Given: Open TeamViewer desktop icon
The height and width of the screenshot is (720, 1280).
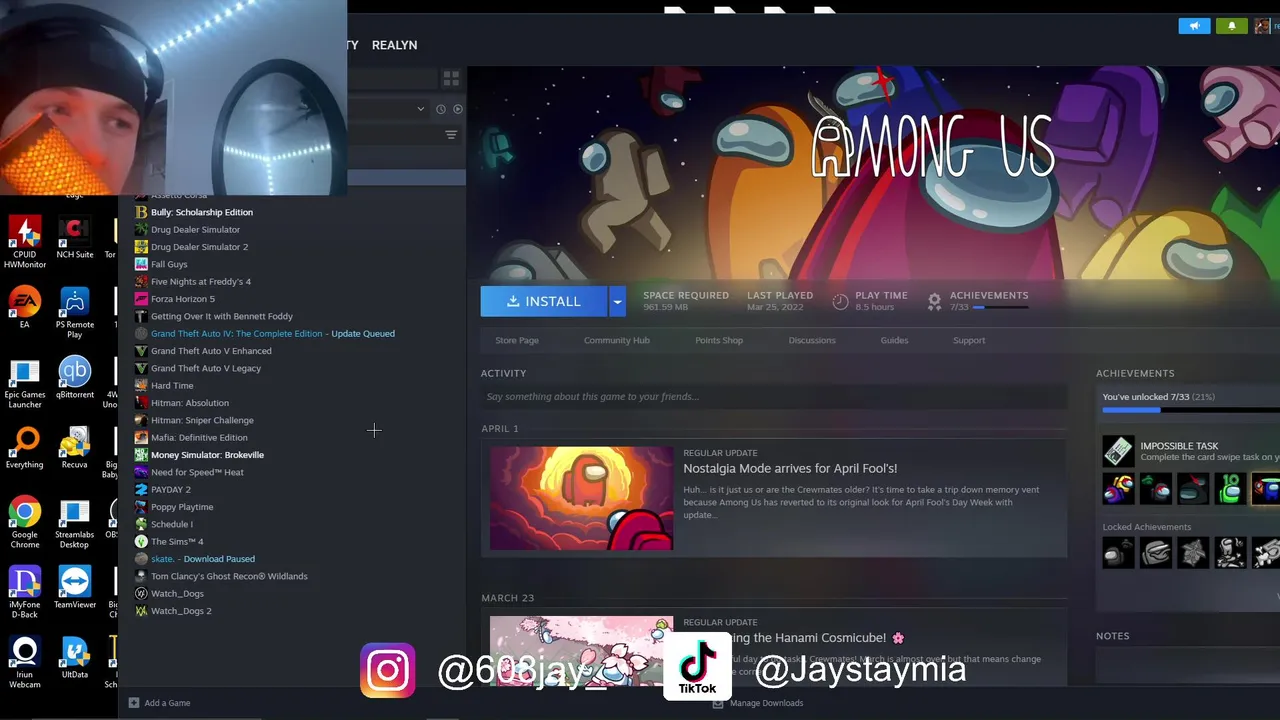Looking at the screenshot, I should pos(74,588).
